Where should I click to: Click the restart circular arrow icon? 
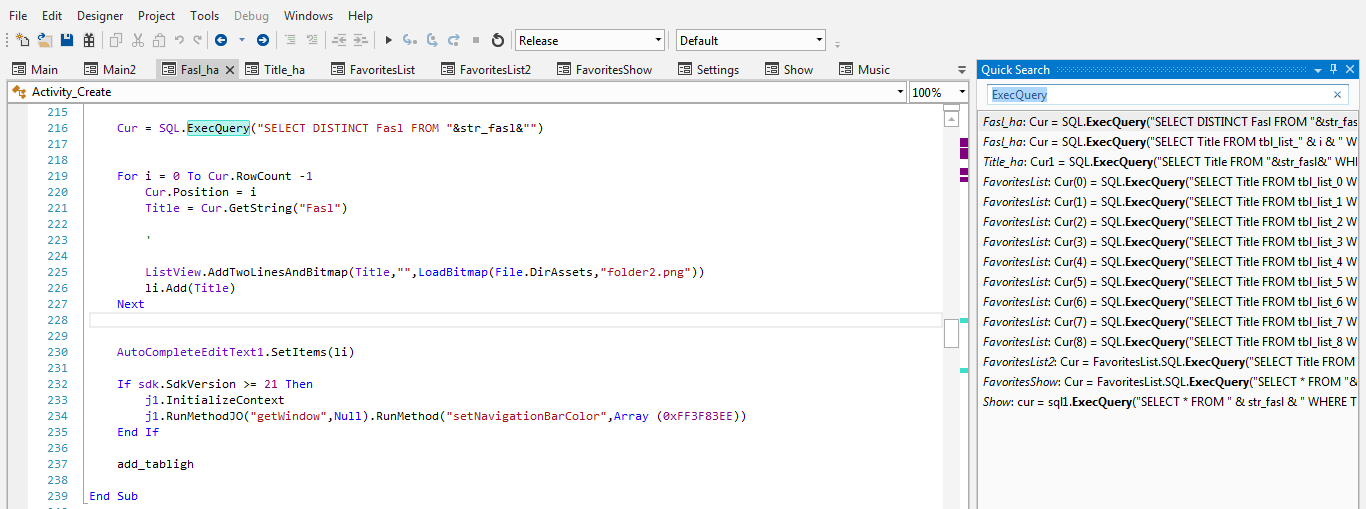click(x=497, y=40)
